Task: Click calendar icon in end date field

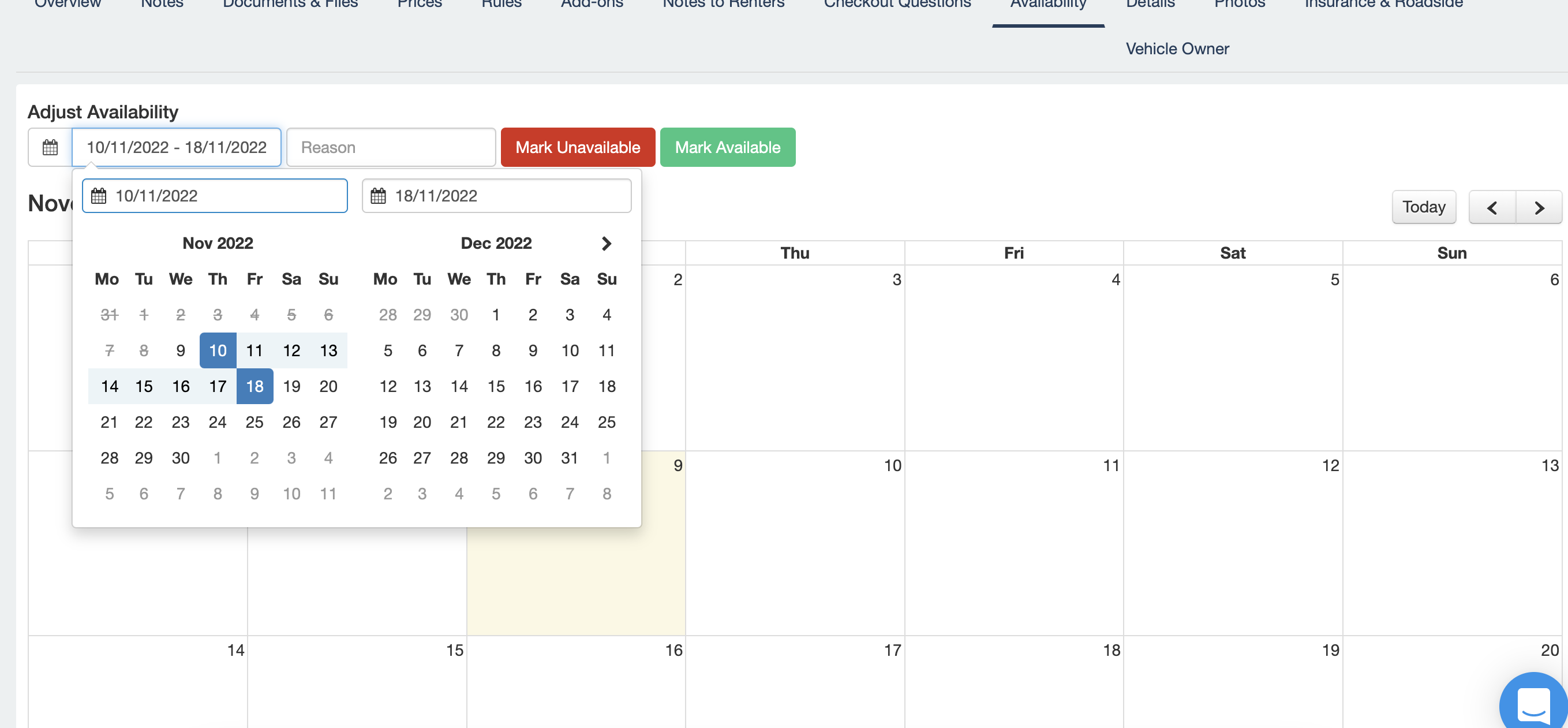Action: 378,196
